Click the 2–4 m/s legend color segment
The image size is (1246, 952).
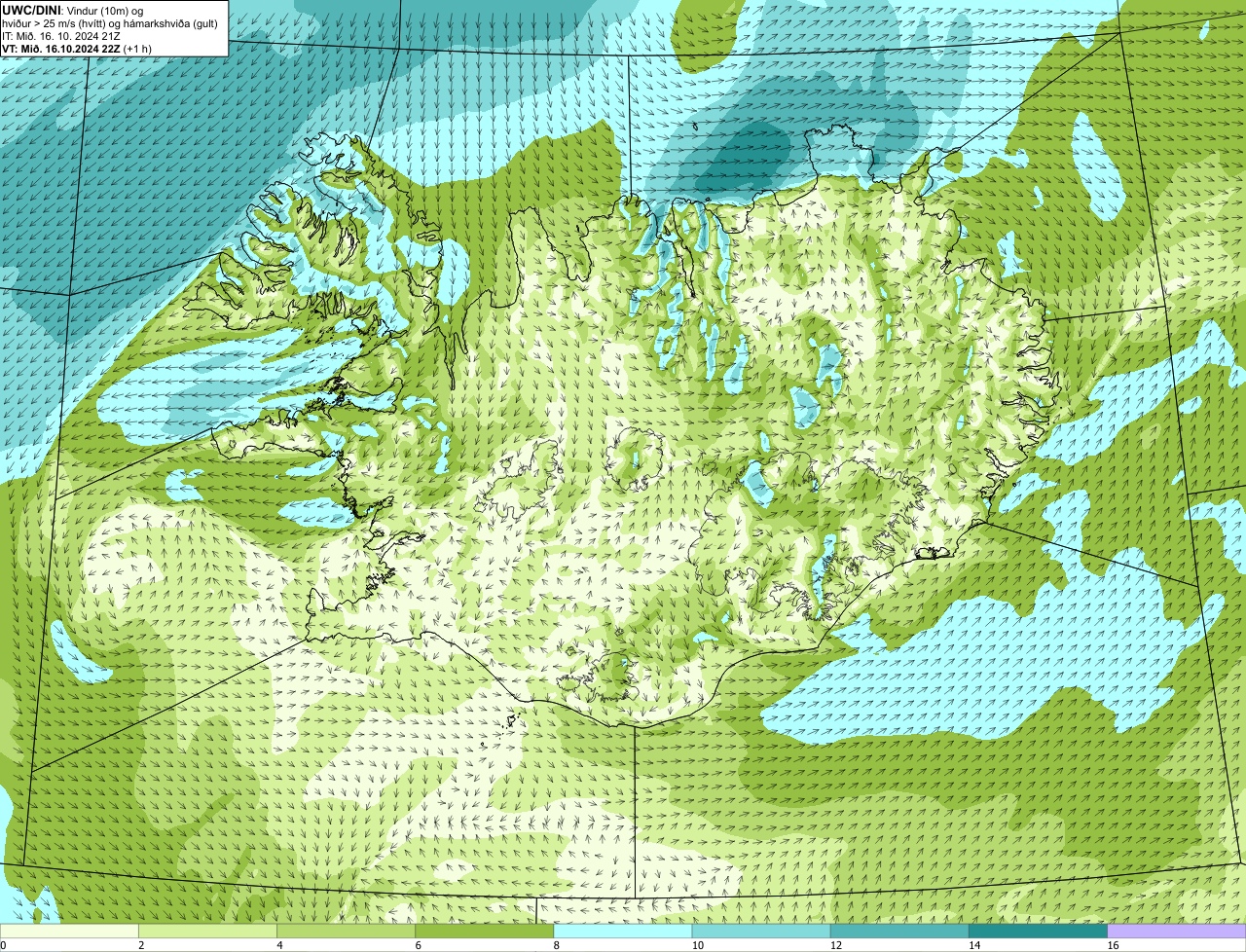(x=207, y=932)
